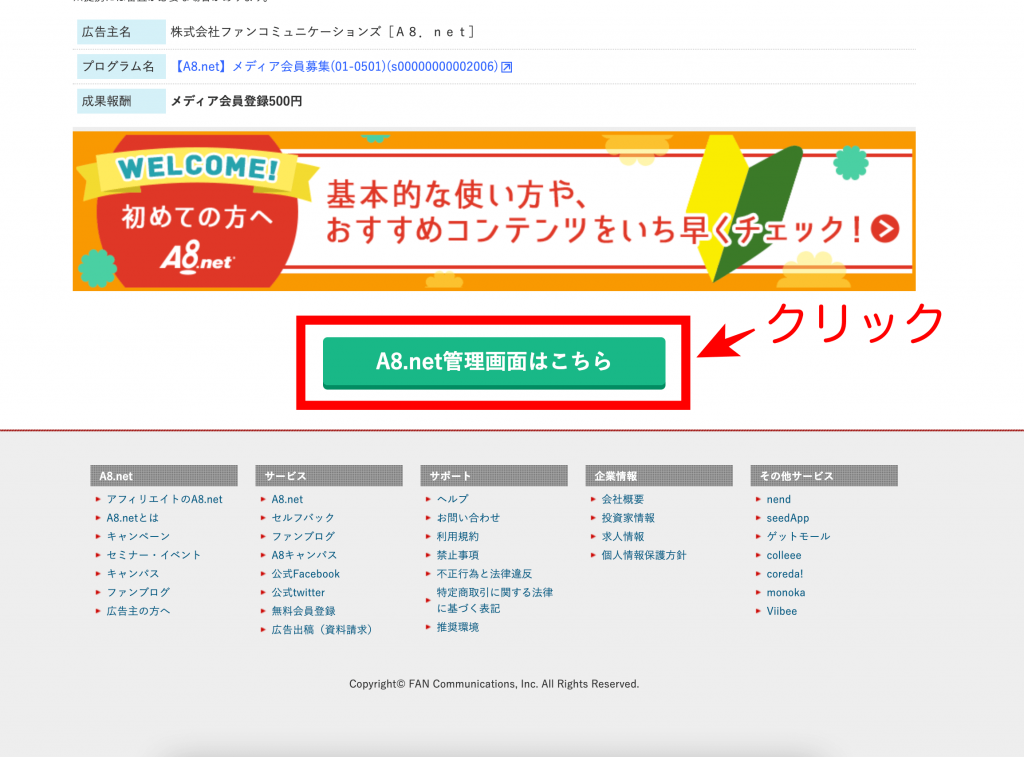Open the 【A8.net】メディア会員募集 program link

[x=335, y=67]
